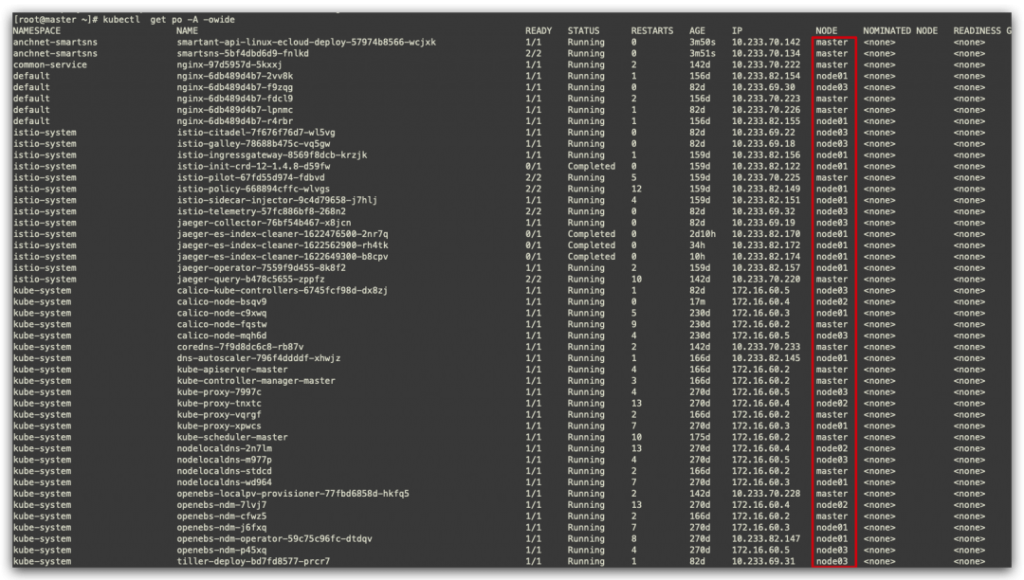The width and height of the screenshot is (1024, 580).
Task: Click pod kube-proxy-tnxtc
Action: click(x=219, y=403)
